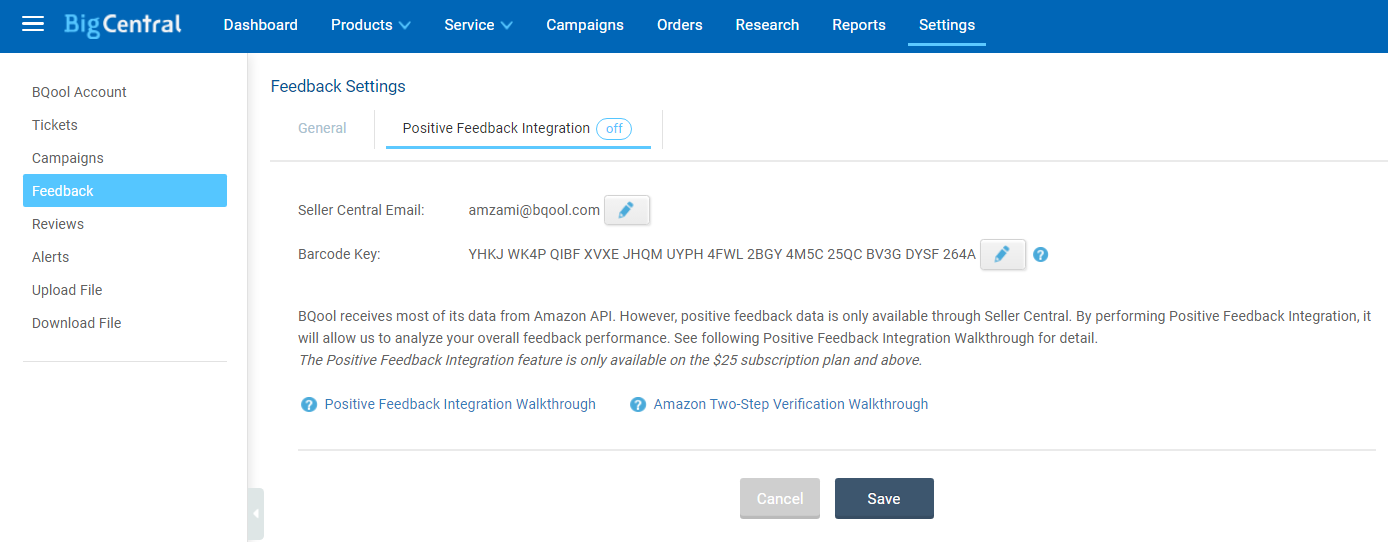Click help icon next to Barcode Key

point(1041,255)
